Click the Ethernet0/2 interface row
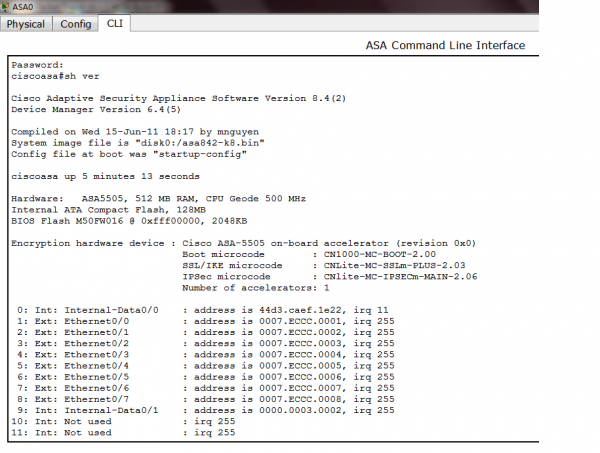 tap(205, 344)
